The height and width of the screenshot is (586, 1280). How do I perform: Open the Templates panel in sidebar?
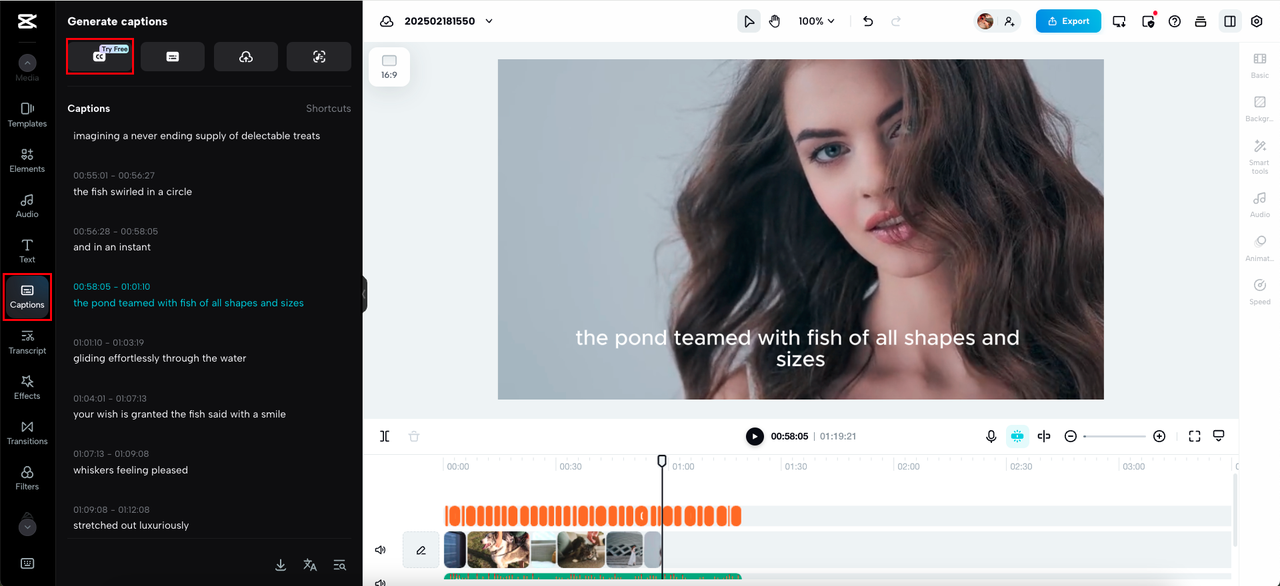[x=27, y=114]
